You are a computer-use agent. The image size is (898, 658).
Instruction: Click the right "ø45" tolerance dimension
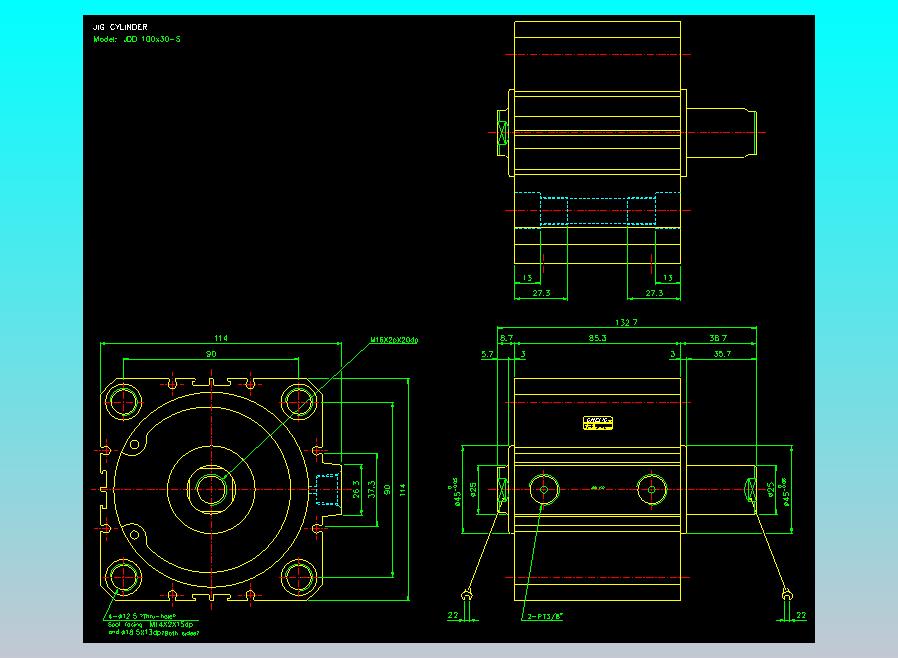[785, 492]
